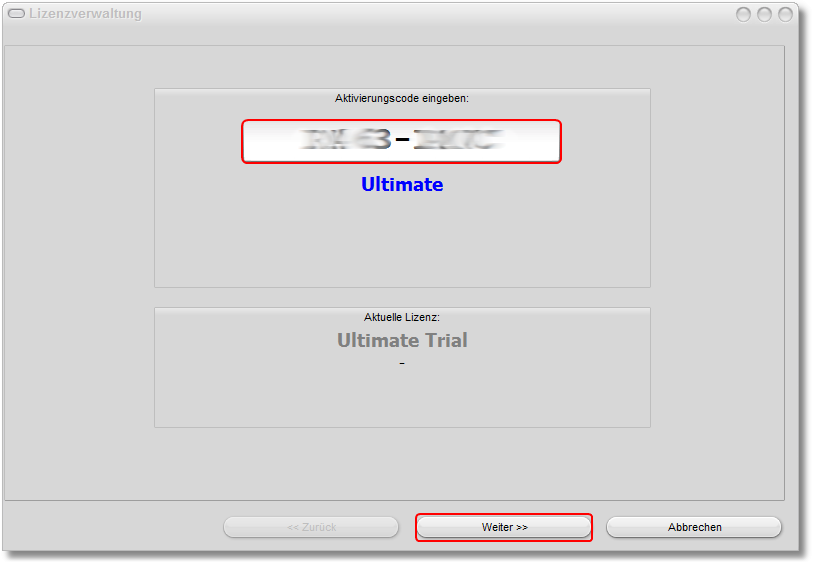The image size is (813, 565).
Task: Click the 'Aktivierungscode eingeben:' label
Action: pos(401,99)
